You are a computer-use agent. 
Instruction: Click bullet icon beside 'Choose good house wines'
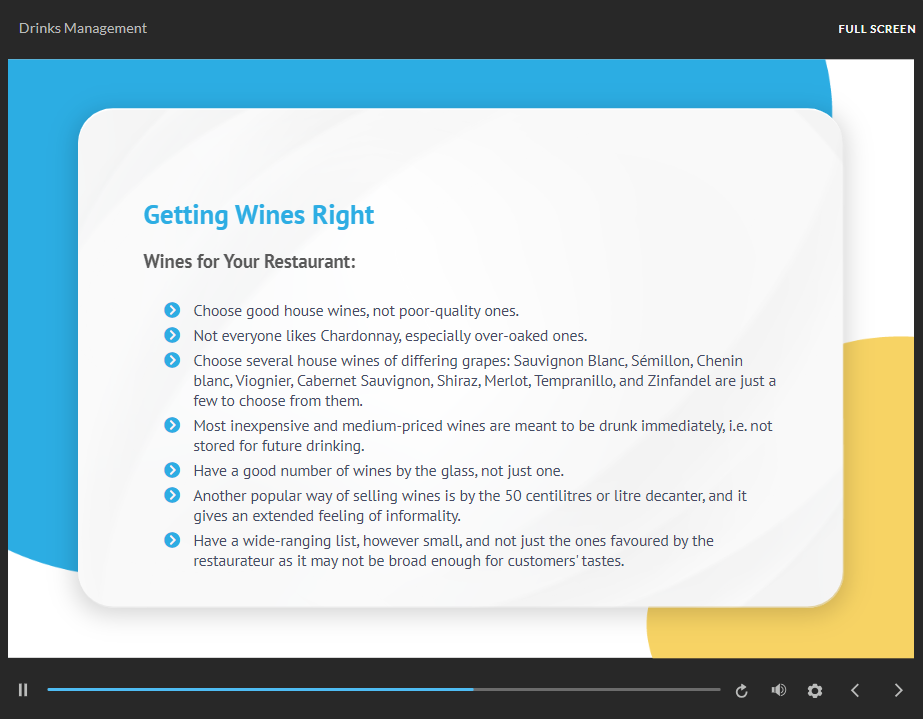[x=172, y=310]
